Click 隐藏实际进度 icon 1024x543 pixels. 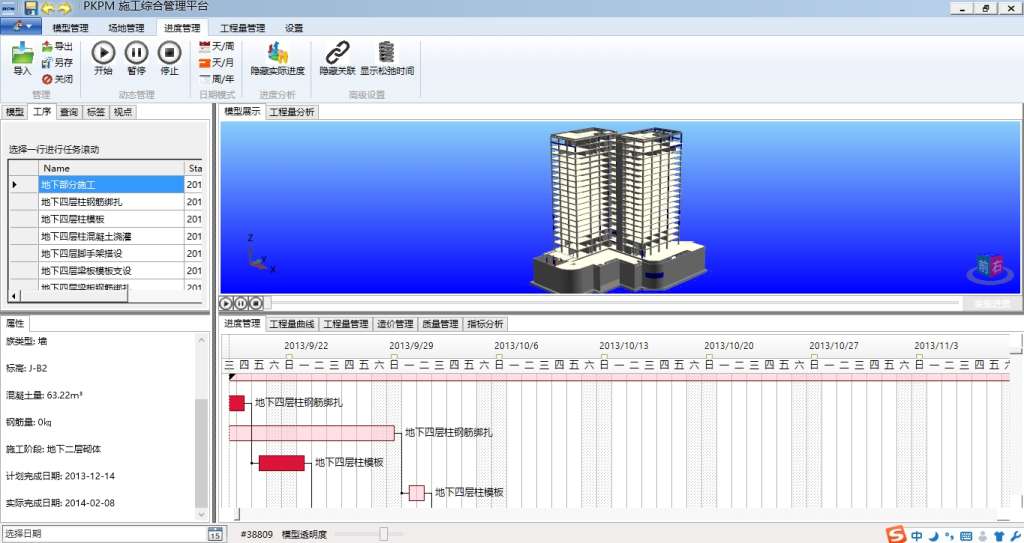(x=278, y=52)
